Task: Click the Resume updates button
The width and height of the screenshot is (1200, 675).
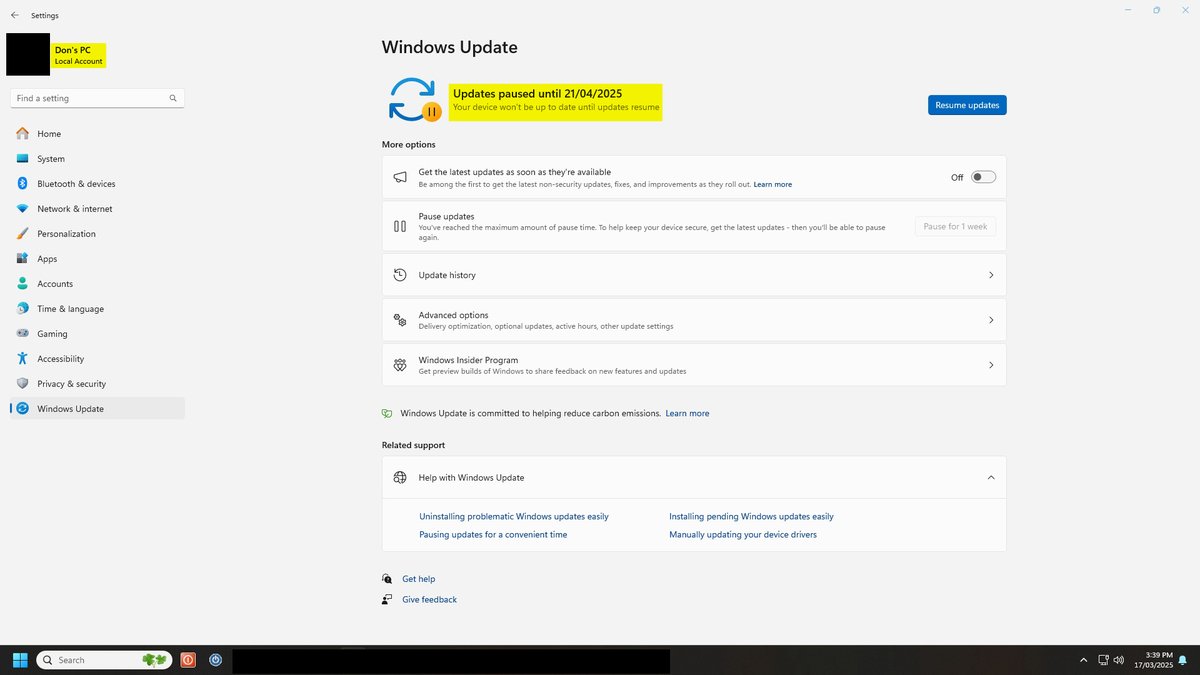Action: click(x=966, y=104)
